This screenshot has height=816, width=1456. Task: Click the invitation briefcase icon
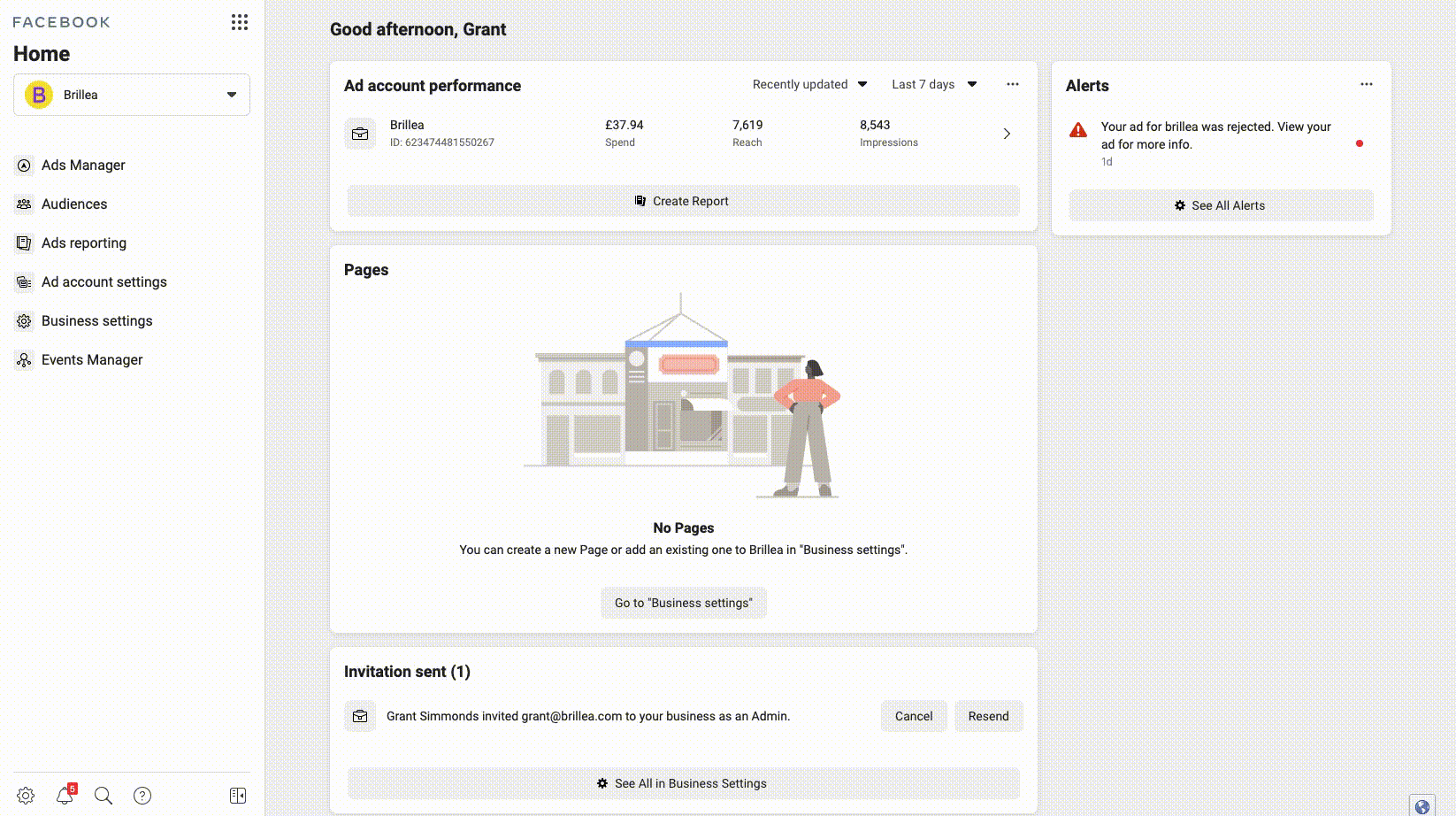click(360, 716)
